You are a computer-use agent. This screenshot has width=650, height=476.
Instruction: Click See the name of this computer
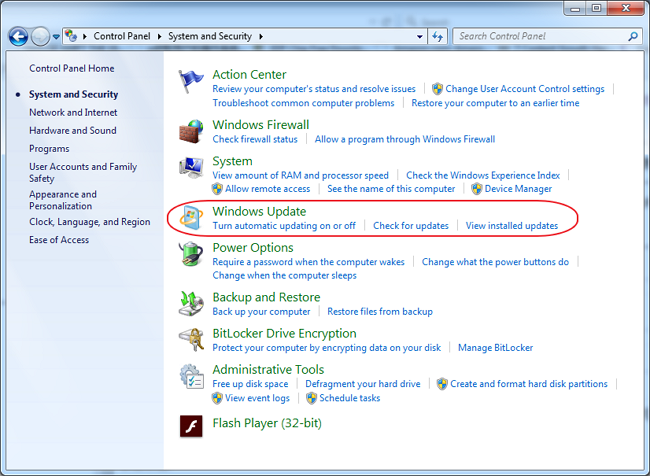pos(391,189)
